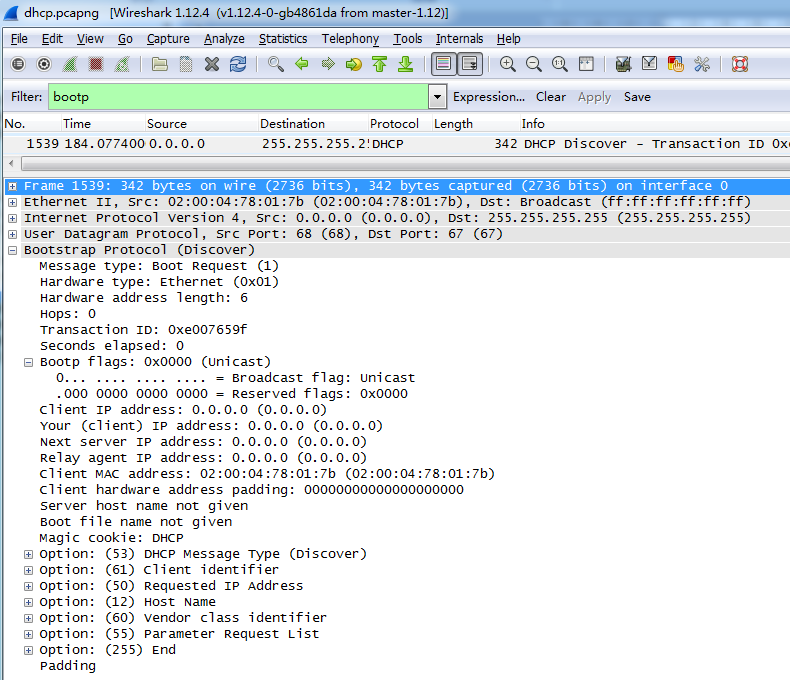Open the help lifebuoy icon
This screenshot has height=680, width=790.
740,64
